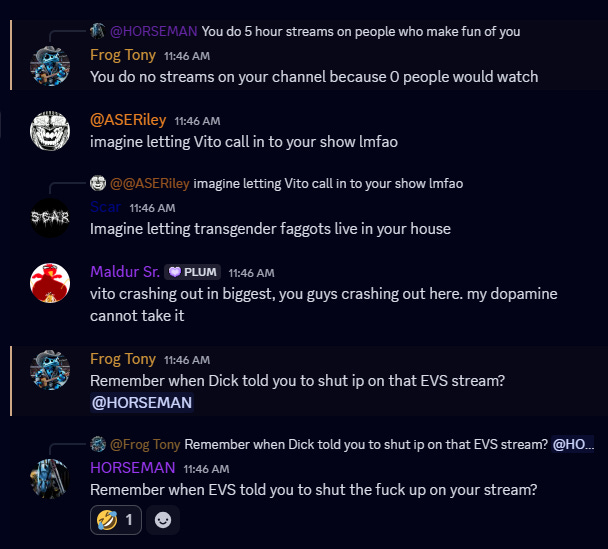Click Maldur Sr.'s red bird avatar
The width and height of the screenshot is (608, 549).
coord(50,283)
